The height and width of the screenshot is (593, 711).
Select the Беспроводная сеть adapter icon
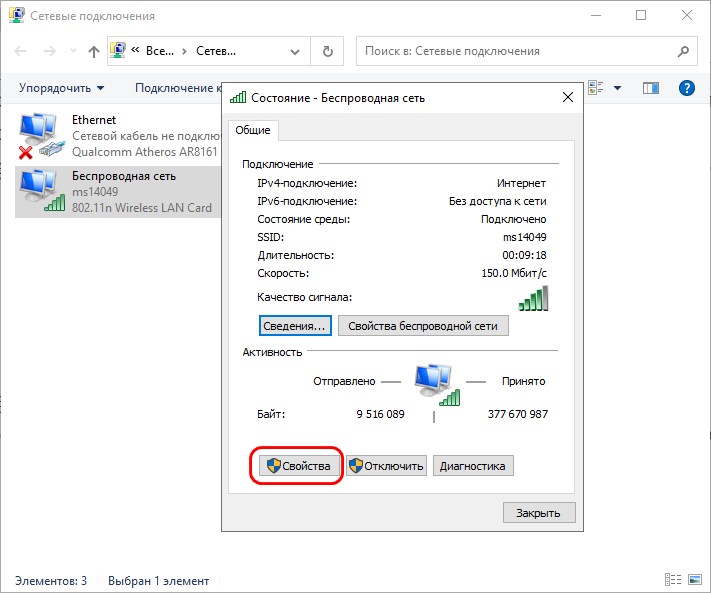(42, 190)
